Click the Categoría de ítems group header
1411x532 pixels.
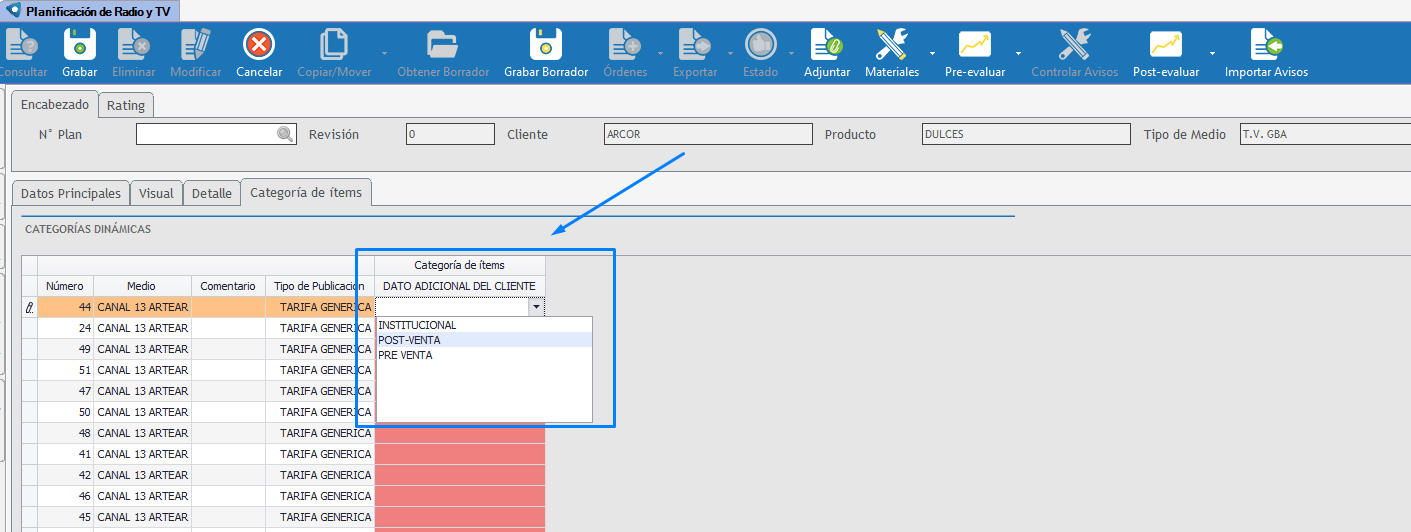pyautogui.click(x=460, y=265)
